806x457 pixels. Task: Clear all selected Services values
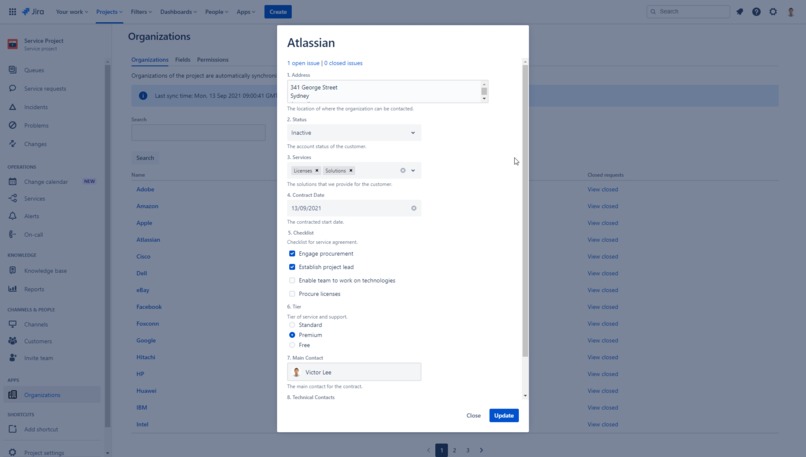[403, 170]
